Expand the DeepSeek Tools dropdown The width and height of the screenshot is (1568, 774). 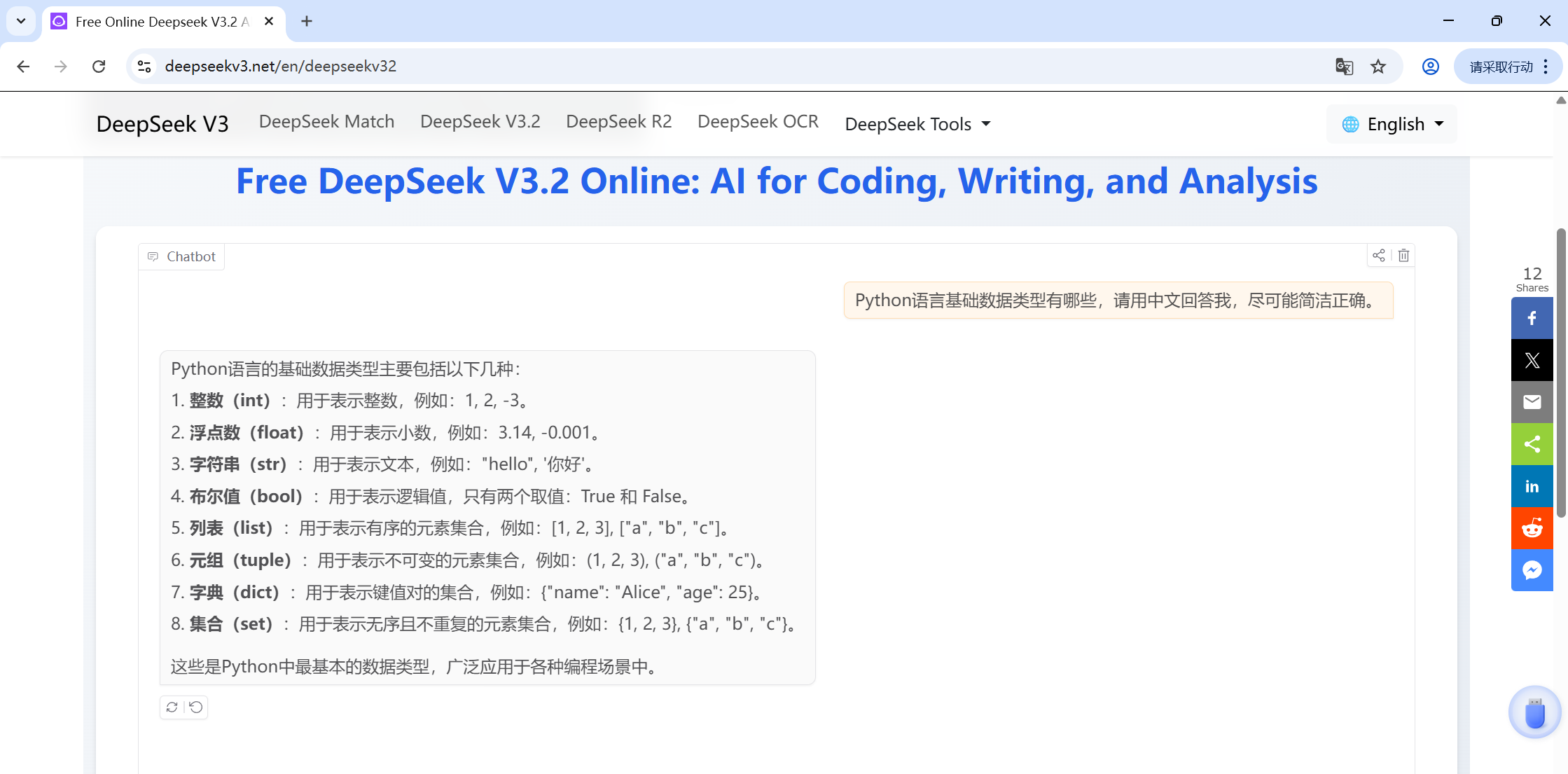click(x=917, y=124)
